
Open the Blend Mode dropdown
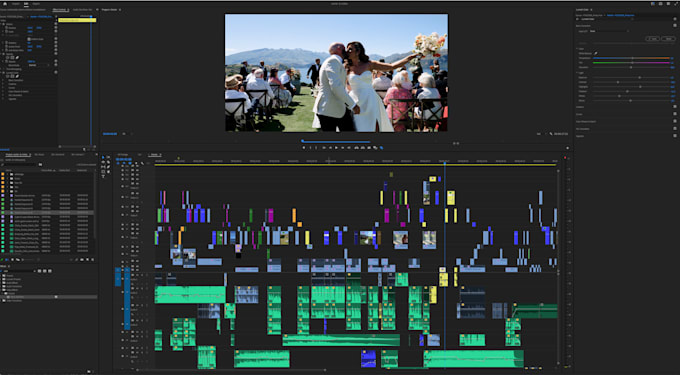pos(39,65)
